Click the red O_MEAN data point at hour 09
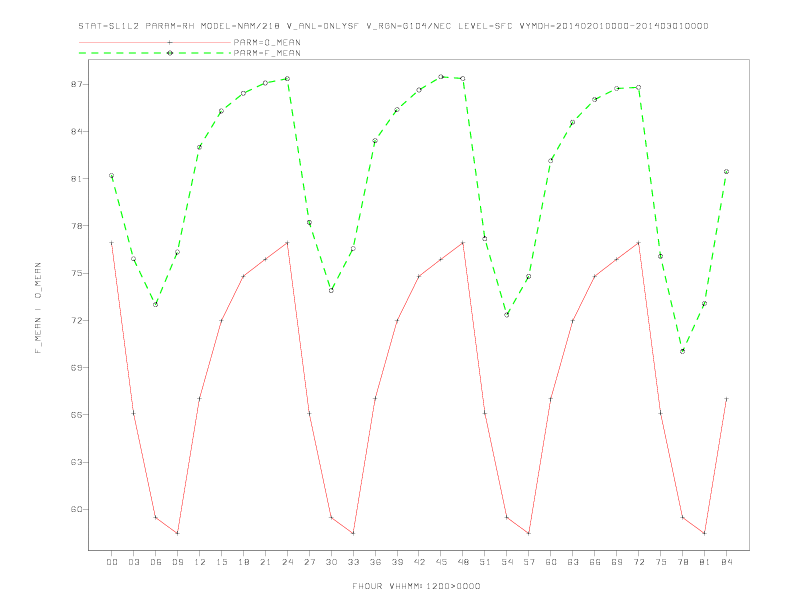Viewport: 792px width, 612px height. (177, 533)
